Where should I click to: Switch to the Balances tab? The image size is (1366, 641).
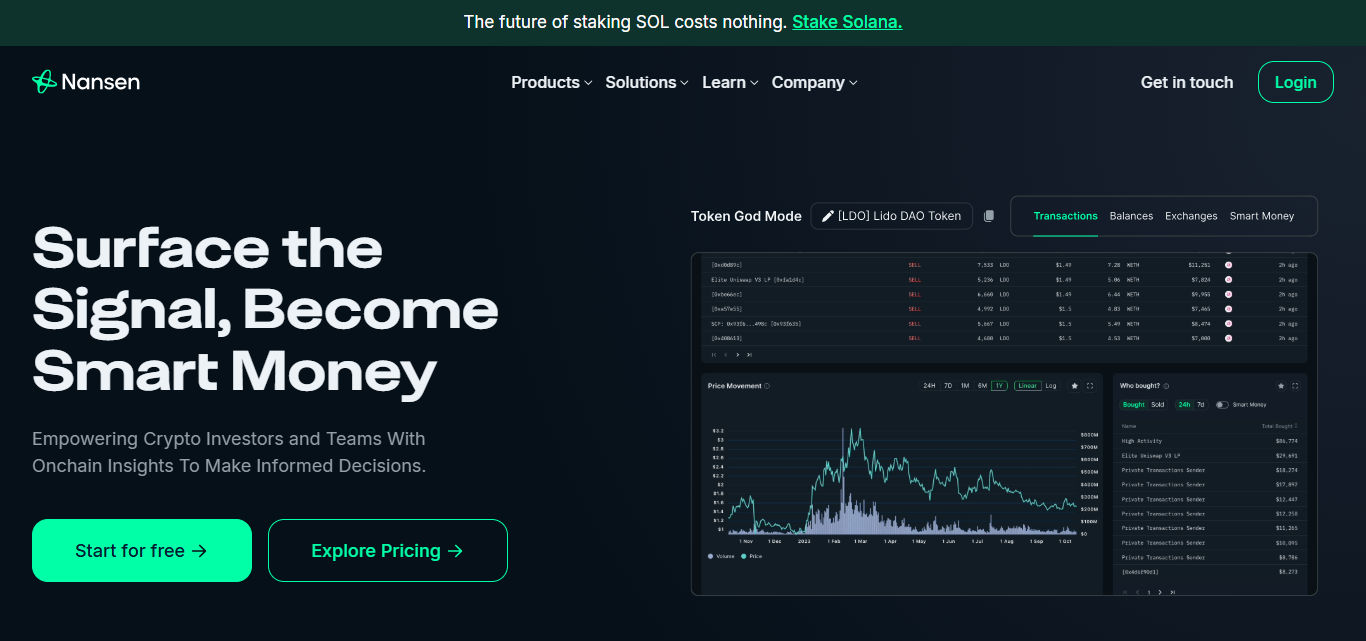(x=1131, y=216)
